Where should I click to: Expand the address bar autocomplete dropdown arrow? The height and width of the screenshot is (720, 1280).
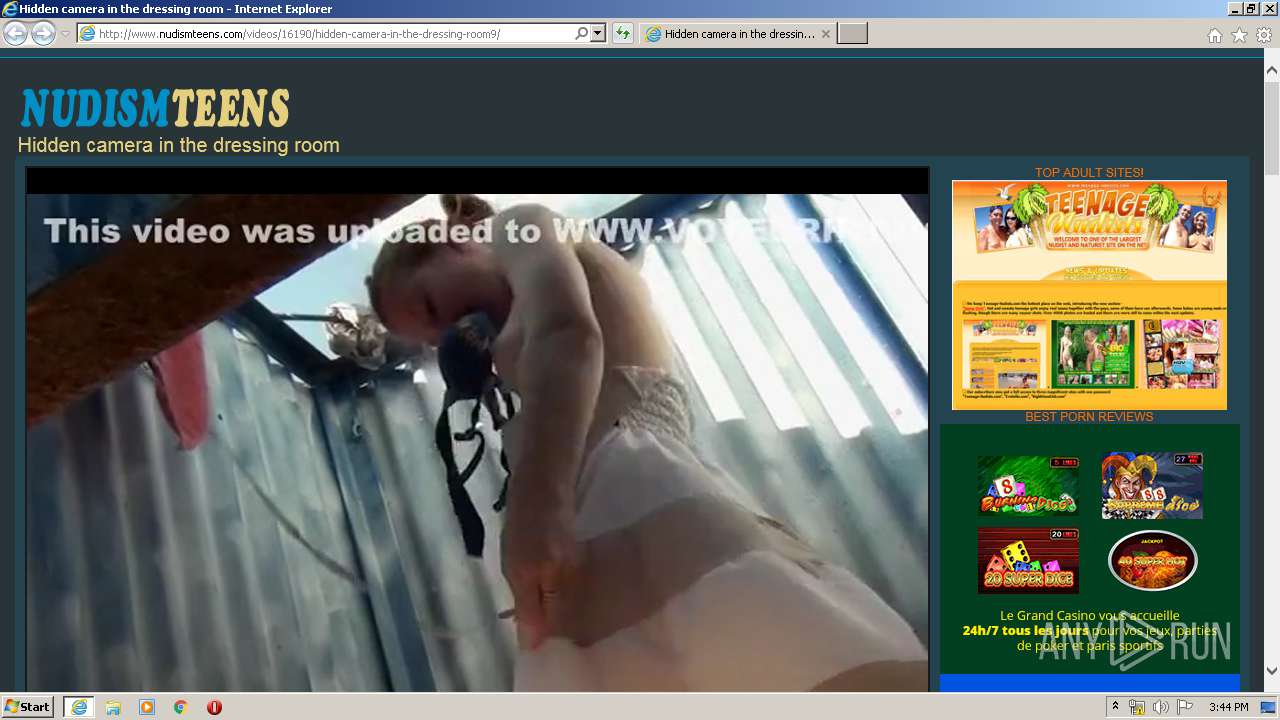[x=598, y=34]
